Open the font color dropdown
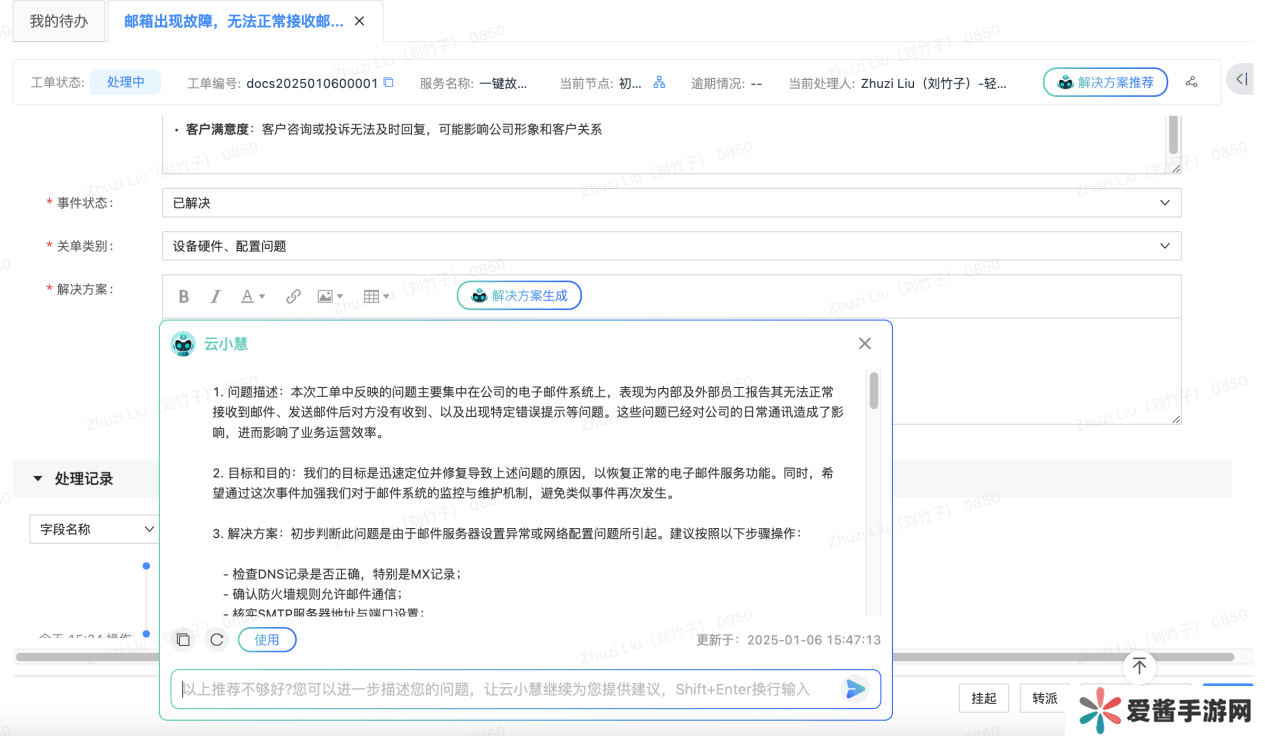Image resolution: width=1265 pixels, height=736 pixels. click(x=252, y=296)
